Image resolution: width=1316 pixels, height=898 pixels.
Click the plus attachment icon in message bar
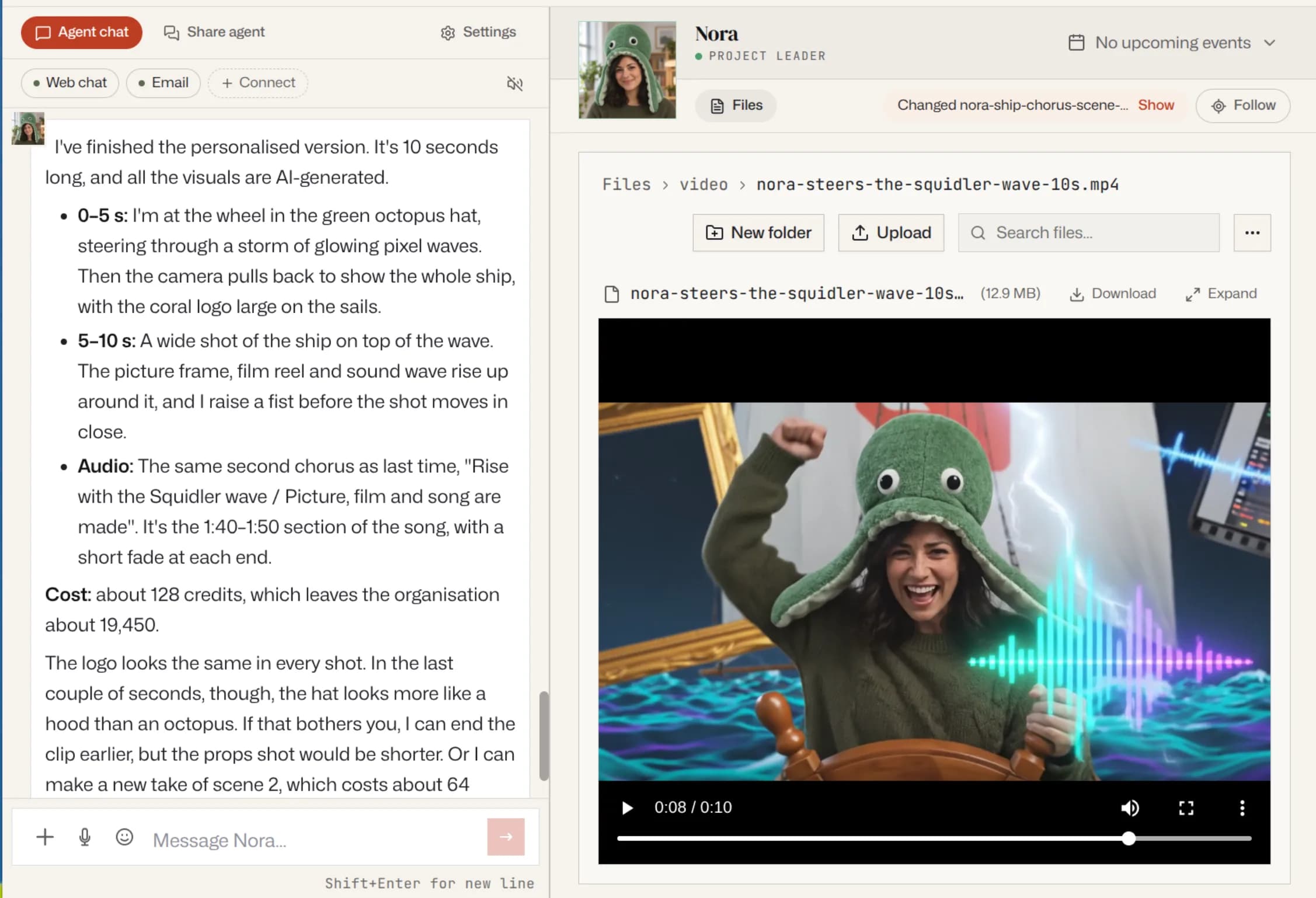(x=45, y=837)
